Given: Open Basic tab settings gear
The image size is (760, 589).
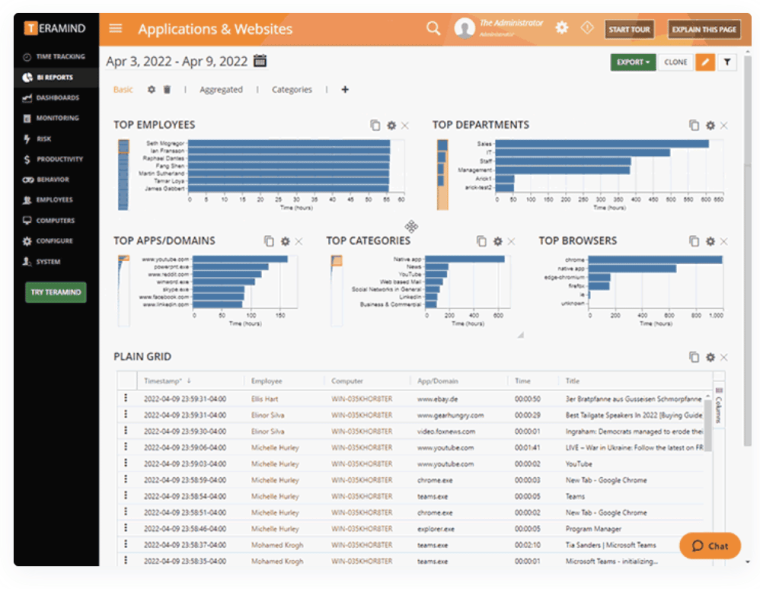Looking at the screenshot, I should pos(151,89).
